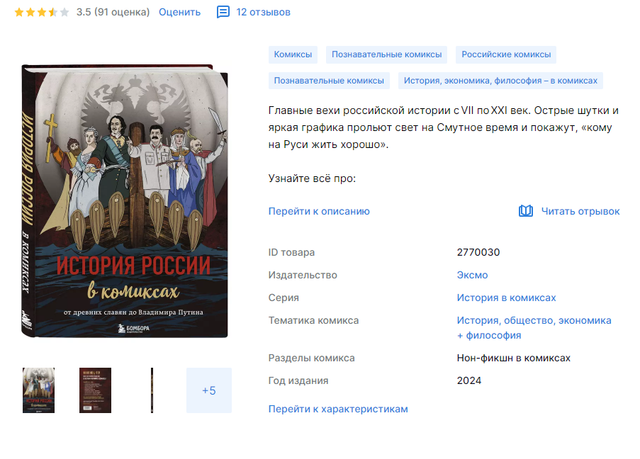
Task: Follow the Перейти к характеристикам link
Action: 338,409
